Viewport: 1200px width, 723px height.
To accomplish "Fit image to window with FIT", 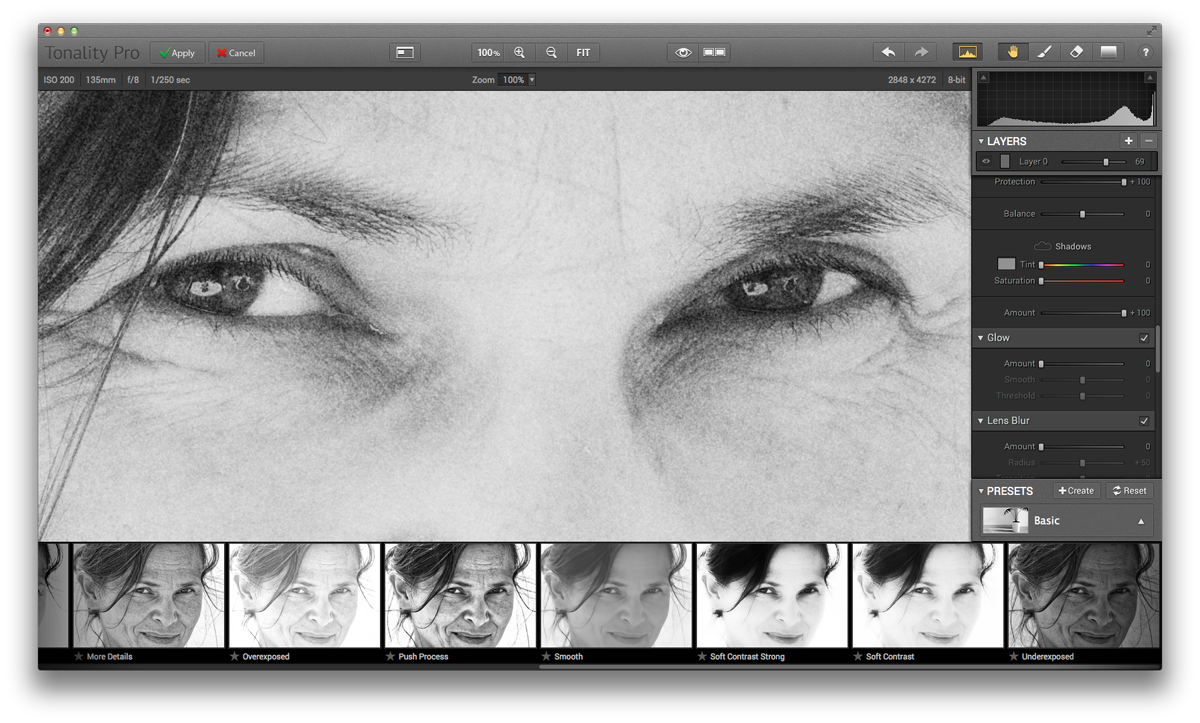I will coord(583,52).
